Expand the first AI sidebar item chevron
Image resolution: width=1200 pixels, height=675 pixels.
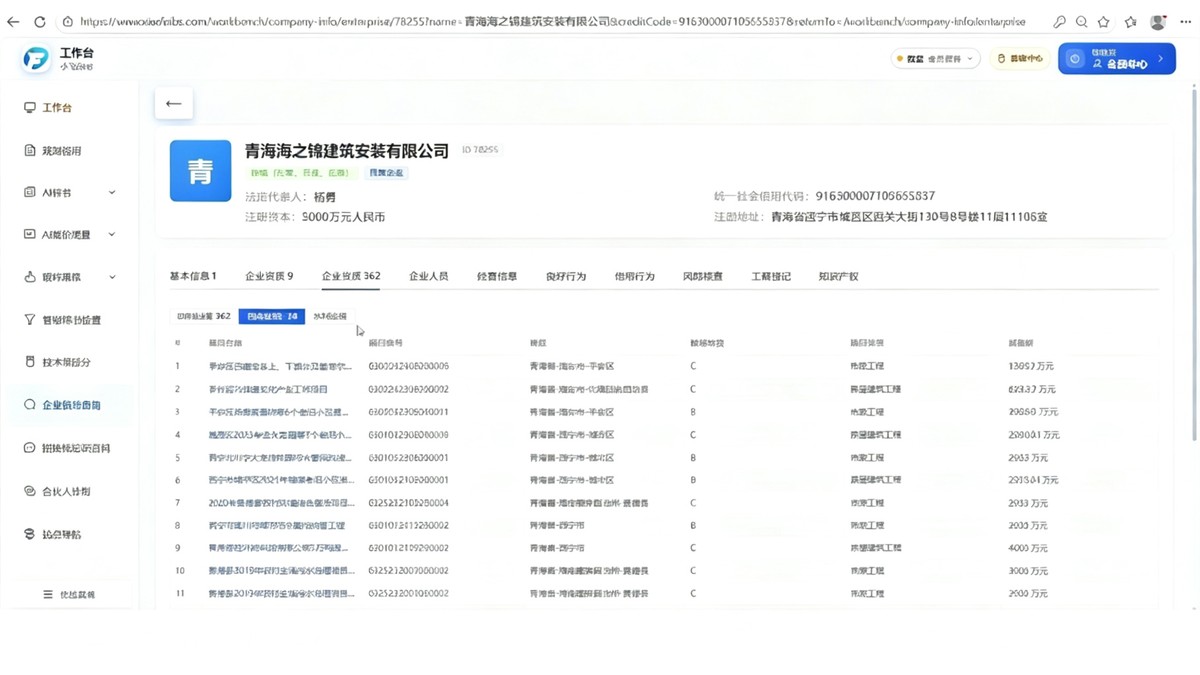112,192
